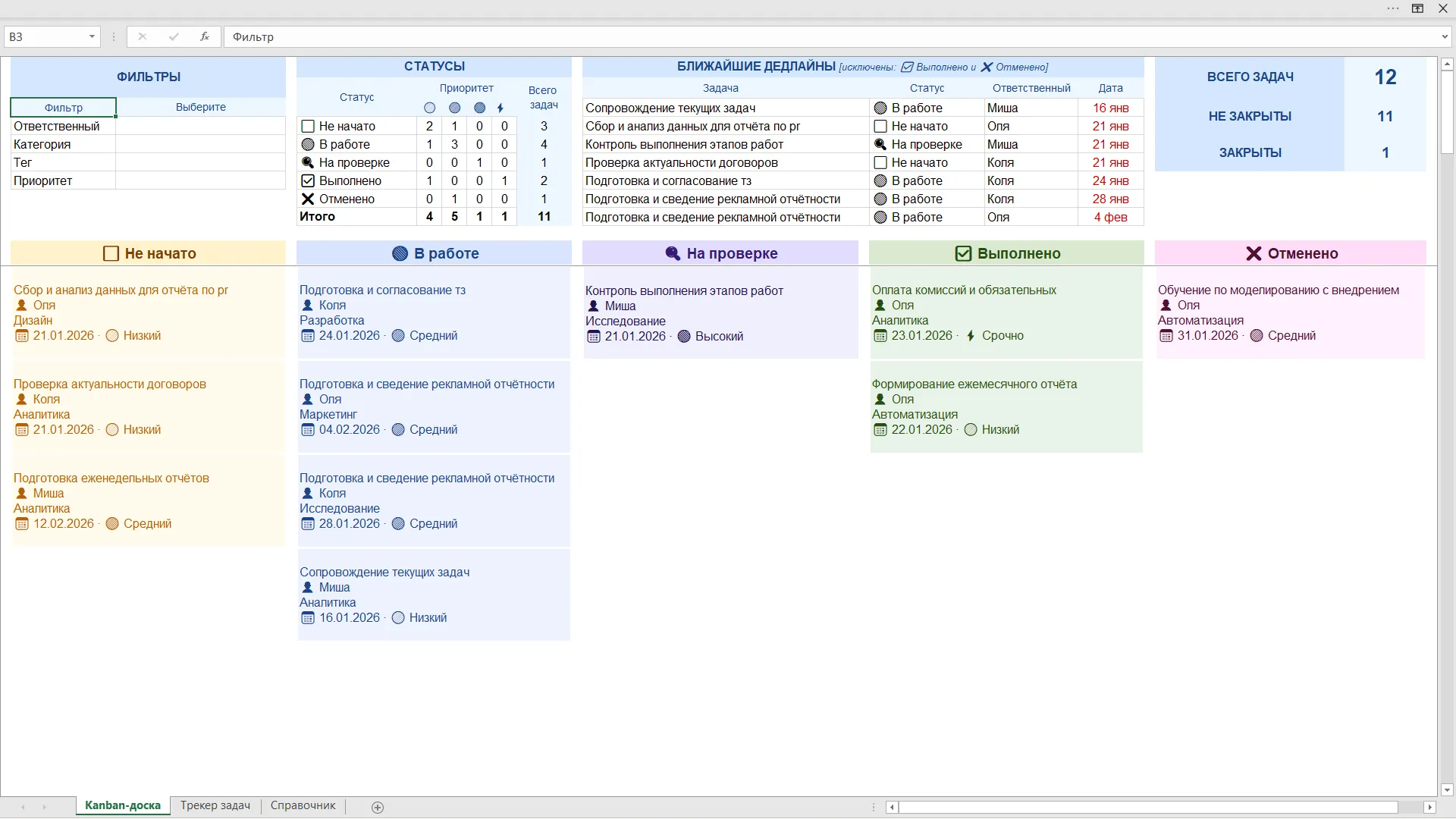The height and width of the screenshot is (819, 1456).
Task: Expand the formula bar with right arrow
Action: point(1445,36)
